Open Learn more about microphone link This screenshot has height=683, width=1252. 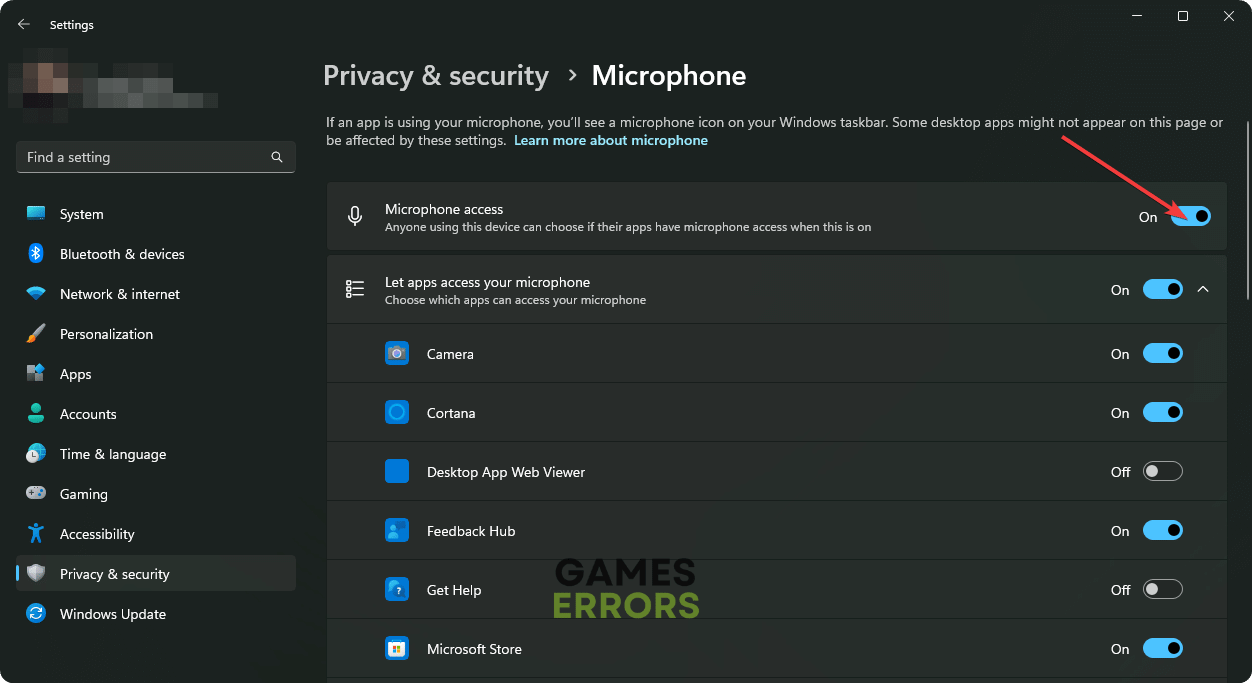[x=610, y=141]
